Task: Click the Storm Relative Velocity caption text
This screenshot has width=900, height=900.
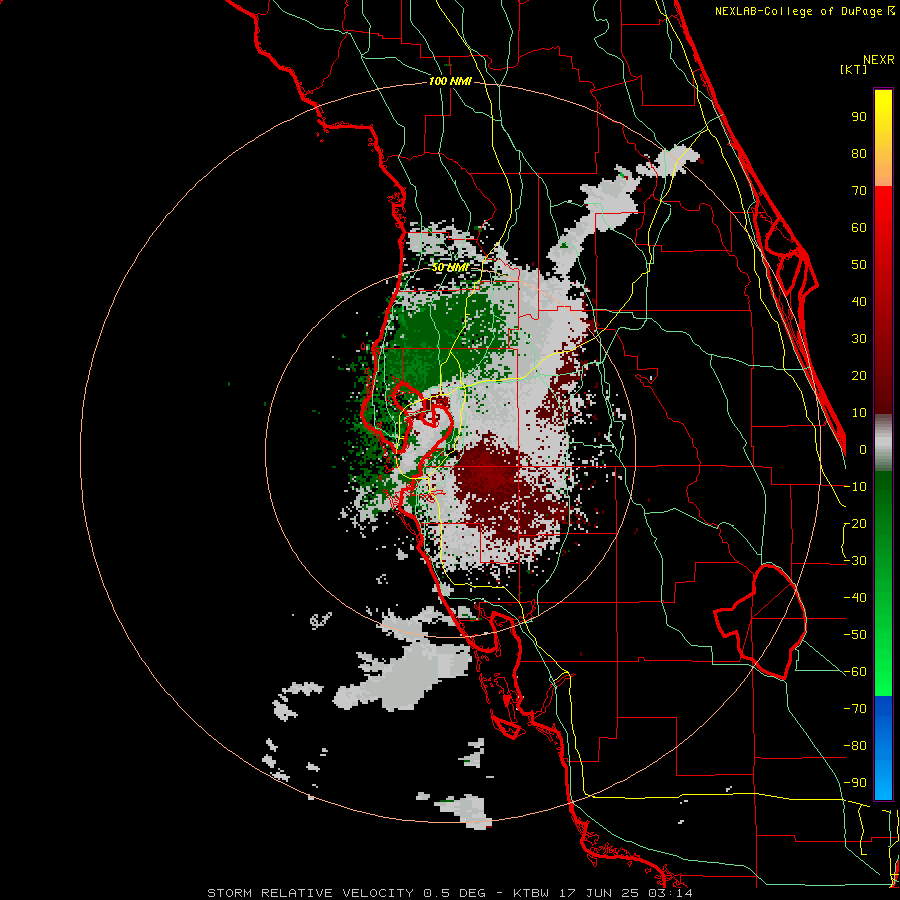Action: click(x=449, y=893)
